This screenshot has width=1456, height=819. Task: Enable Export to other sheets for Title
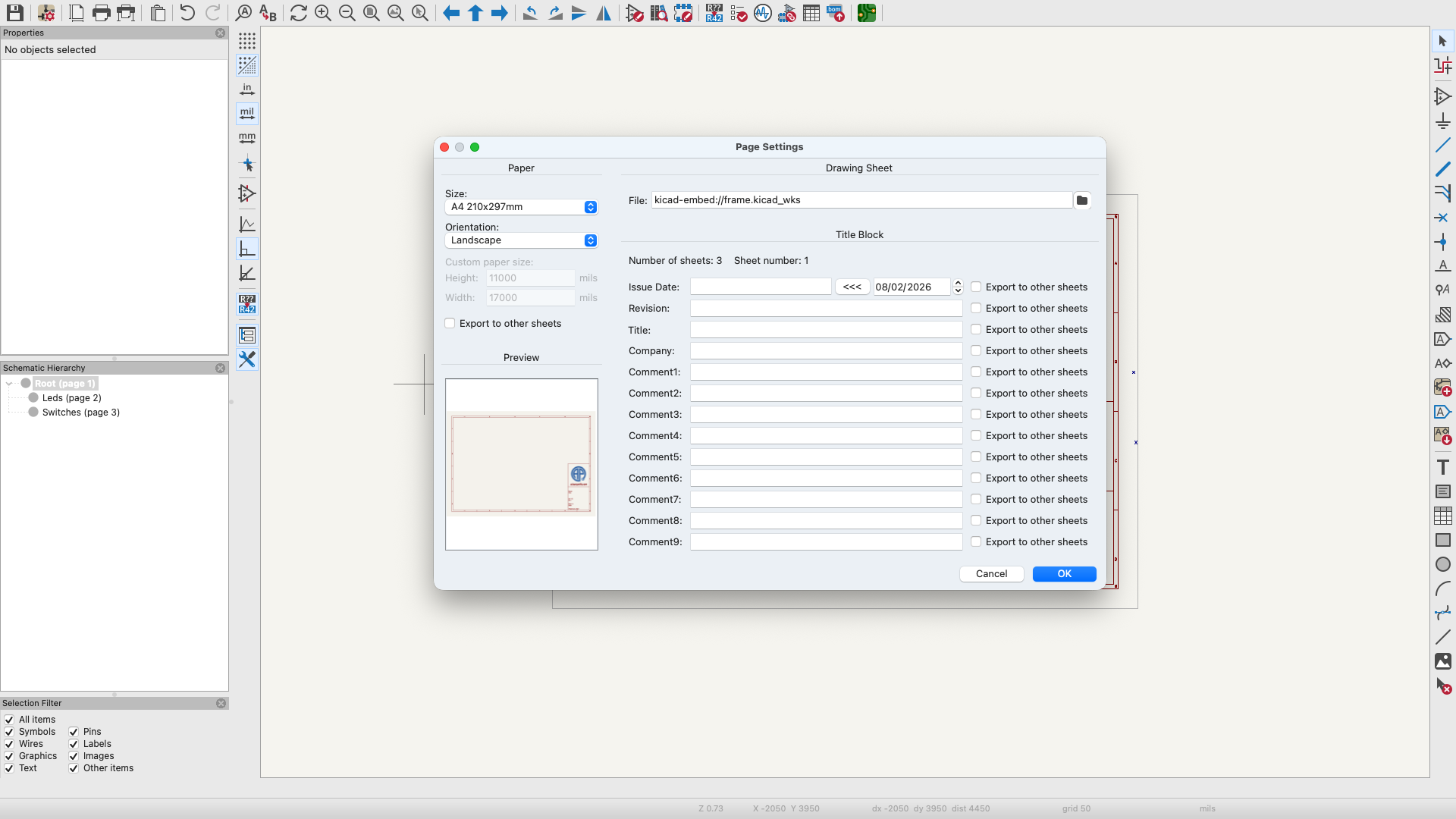[976, 329]
